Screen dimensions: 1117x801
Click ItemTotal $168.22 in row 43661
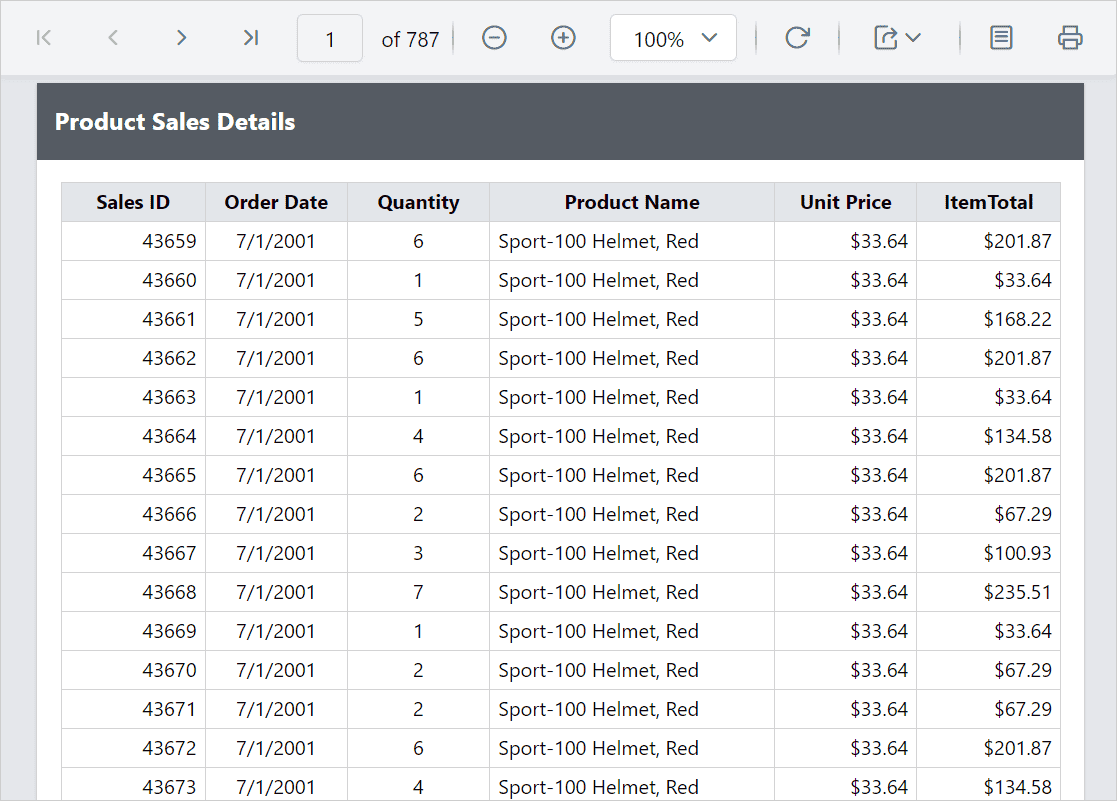pyautogui.click(x=988, y=319)
